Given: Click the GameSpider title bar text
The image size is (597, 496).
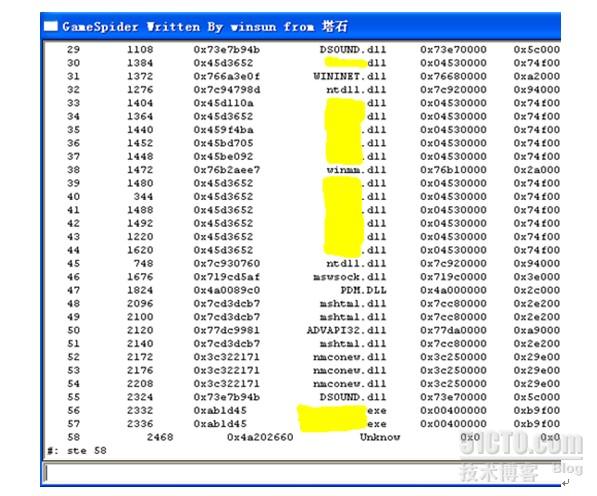Looking at the screenshot, I should [x=205, y=26].
